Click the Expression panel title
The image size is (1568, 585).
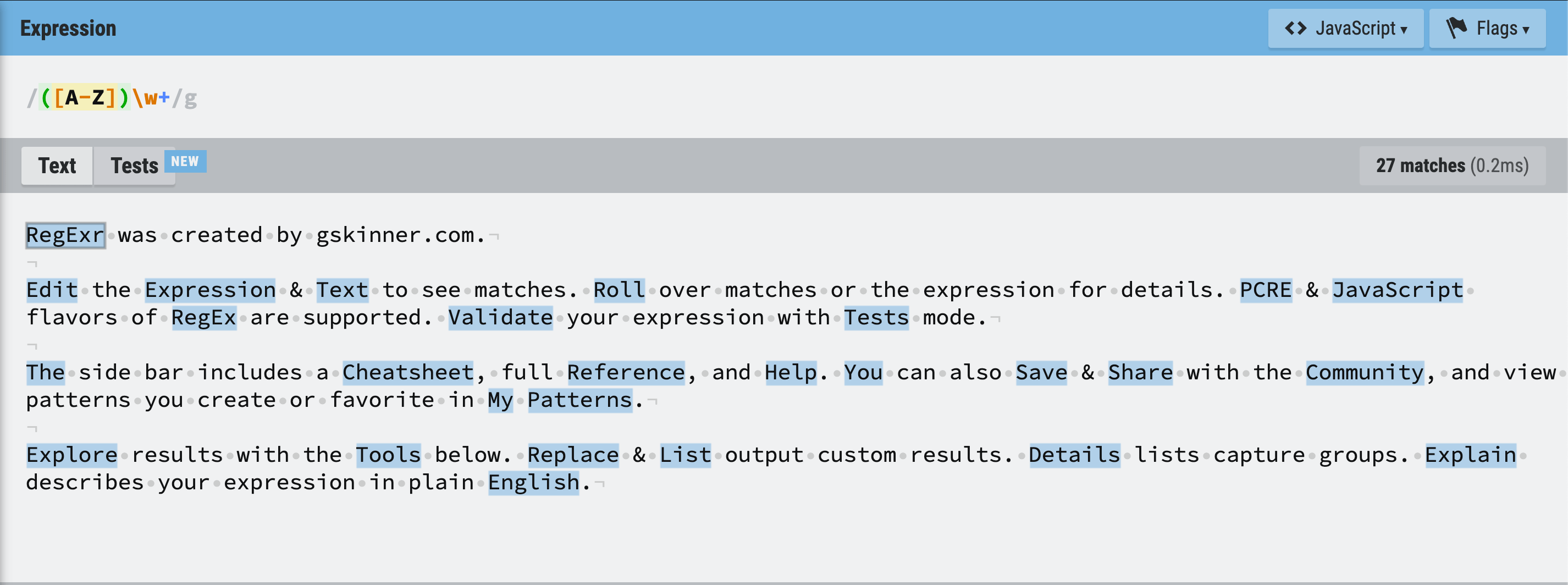coord(68,27)
